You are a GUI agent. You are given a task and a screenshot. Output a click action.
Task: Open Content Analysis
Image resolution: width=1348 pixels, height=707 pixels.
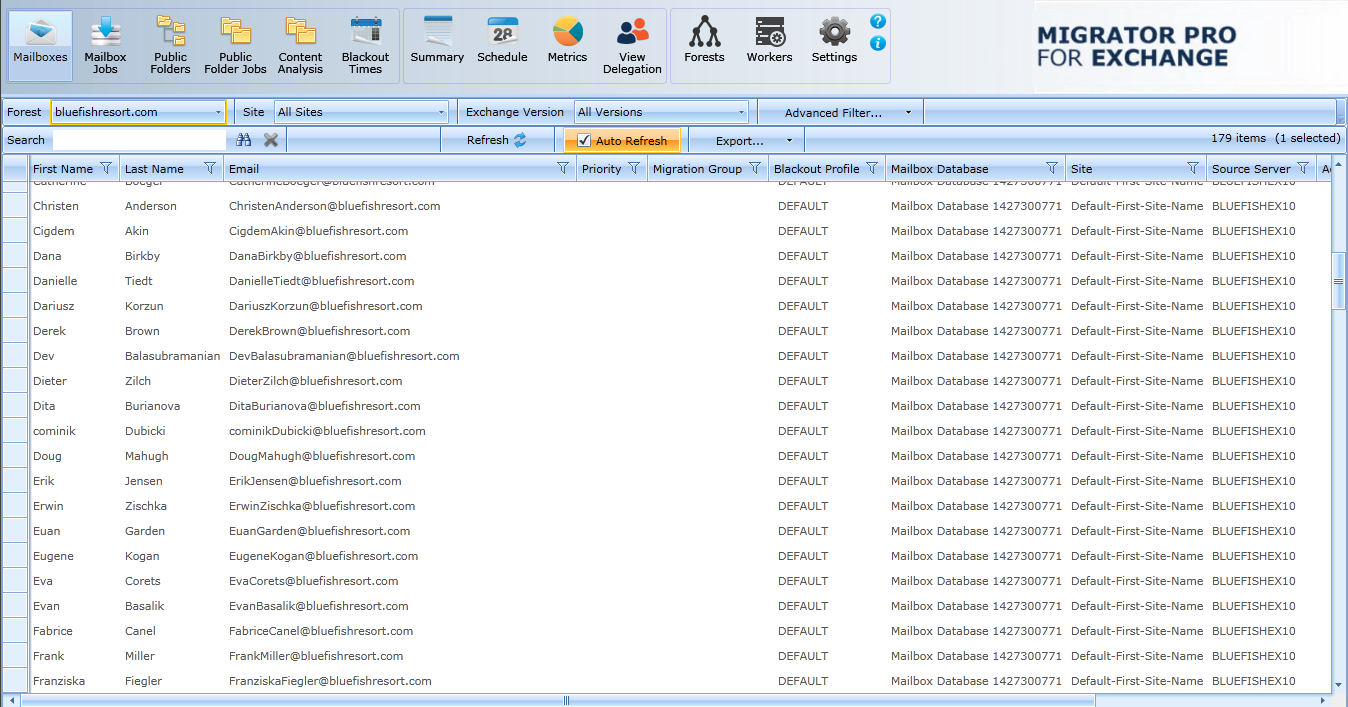coord(300,45)
